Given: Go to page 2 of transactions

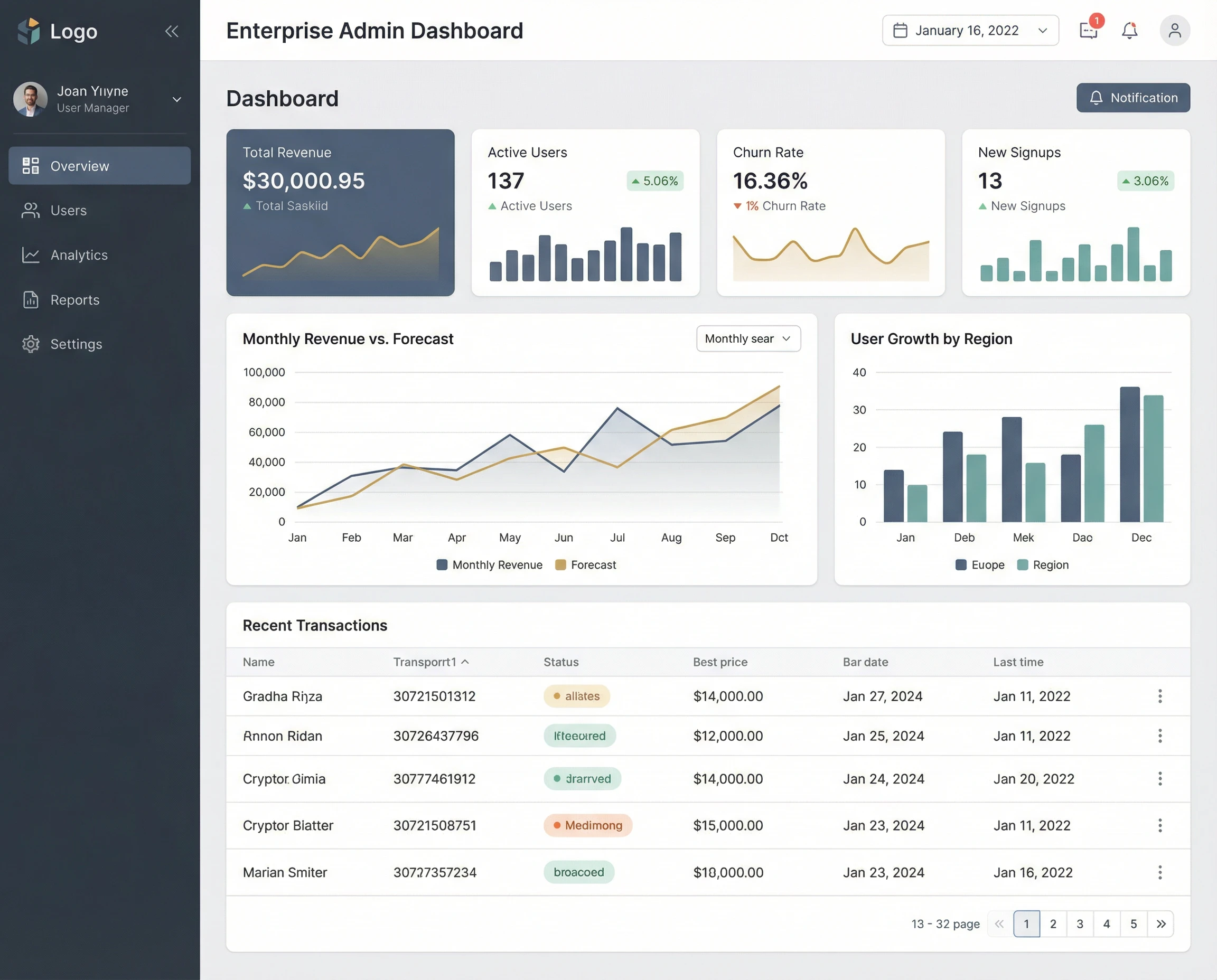Looking at the screenshot, I should point(1053,924).
